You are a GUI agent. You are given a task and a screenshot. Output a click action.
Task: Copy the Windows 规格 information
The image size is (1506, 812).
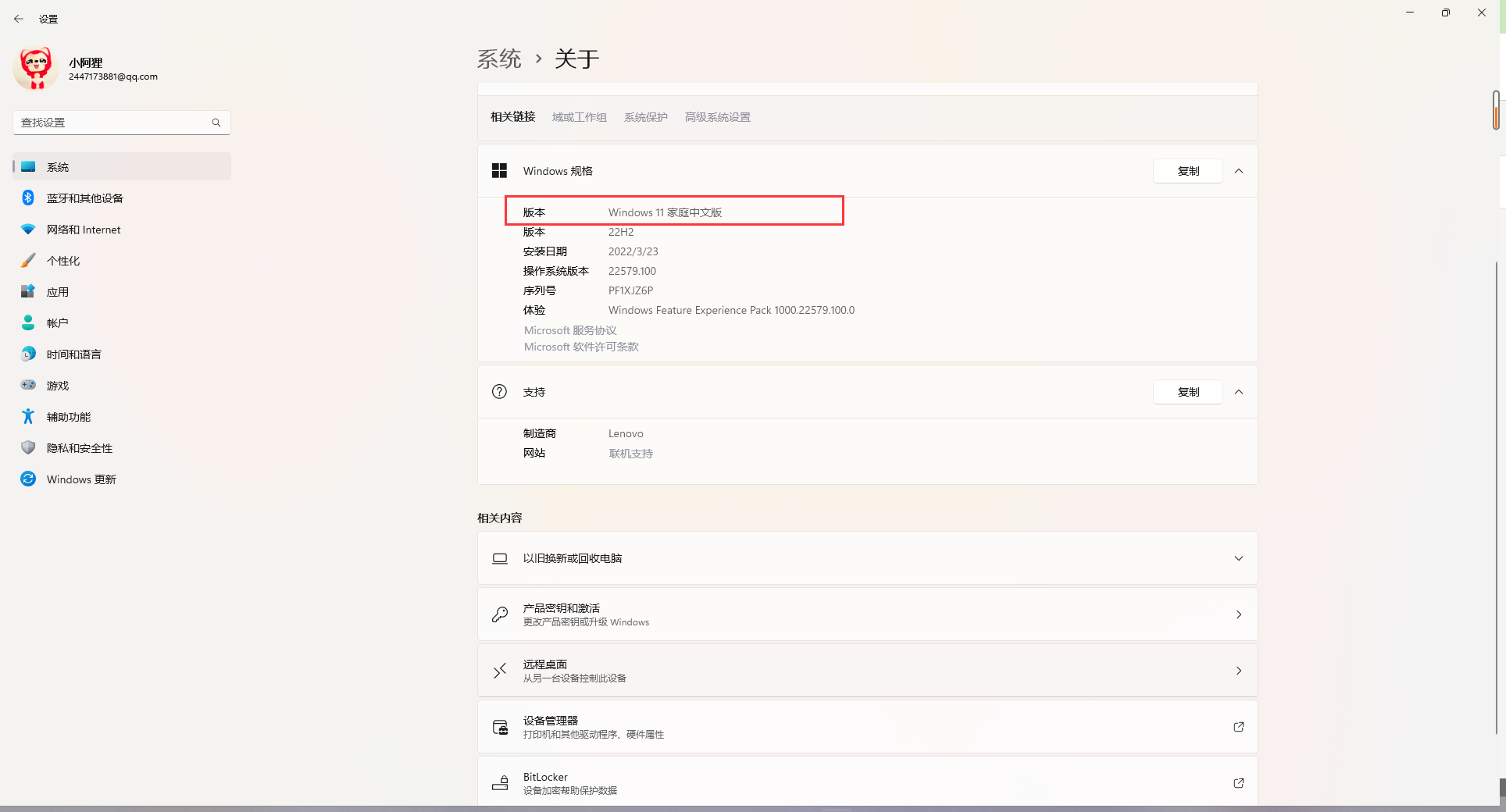(x=1187, y=171)
